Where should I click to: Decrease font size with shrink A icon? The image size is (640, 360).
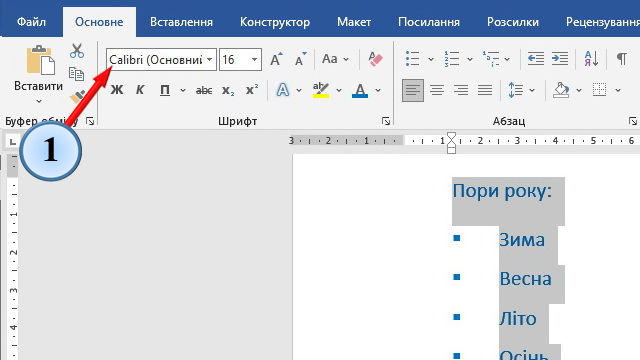(300, 60)
